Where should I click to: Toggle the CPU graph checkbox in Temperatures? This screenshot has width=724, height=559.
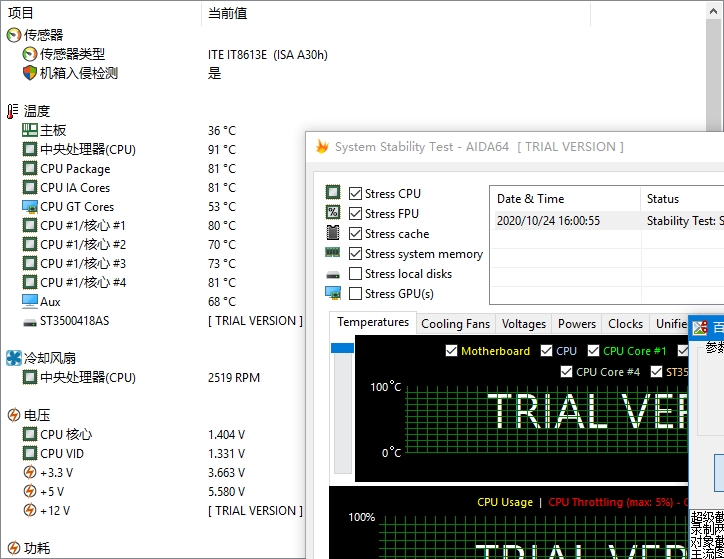546,351
